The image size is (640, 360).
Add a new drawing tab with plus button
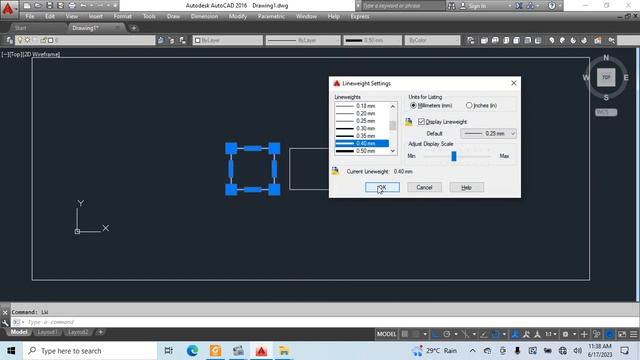click(x=133, y=28)
